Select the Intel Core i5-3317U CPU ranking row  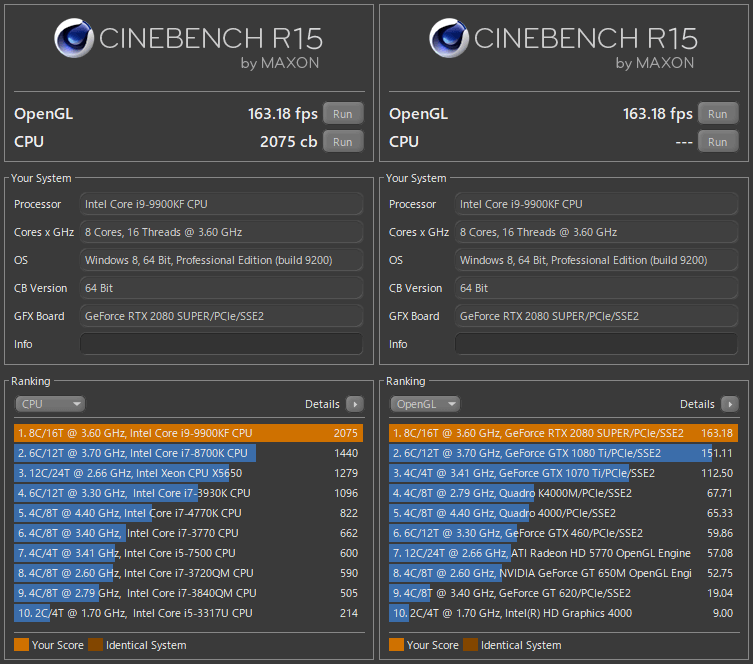(x=188, y=613)
